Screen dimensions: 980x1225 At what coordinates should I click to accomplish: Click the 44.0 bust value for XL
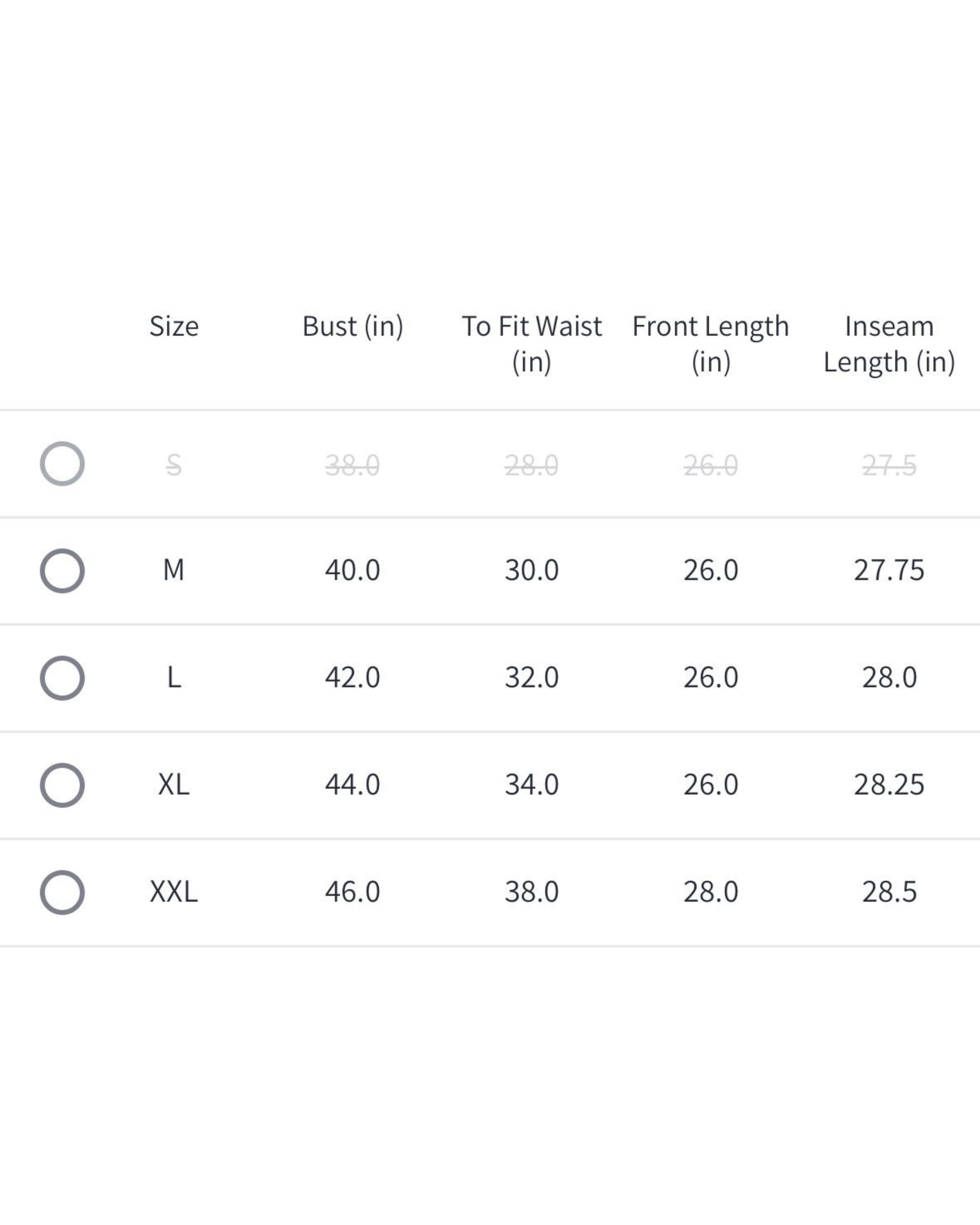[x=353, y=784]
